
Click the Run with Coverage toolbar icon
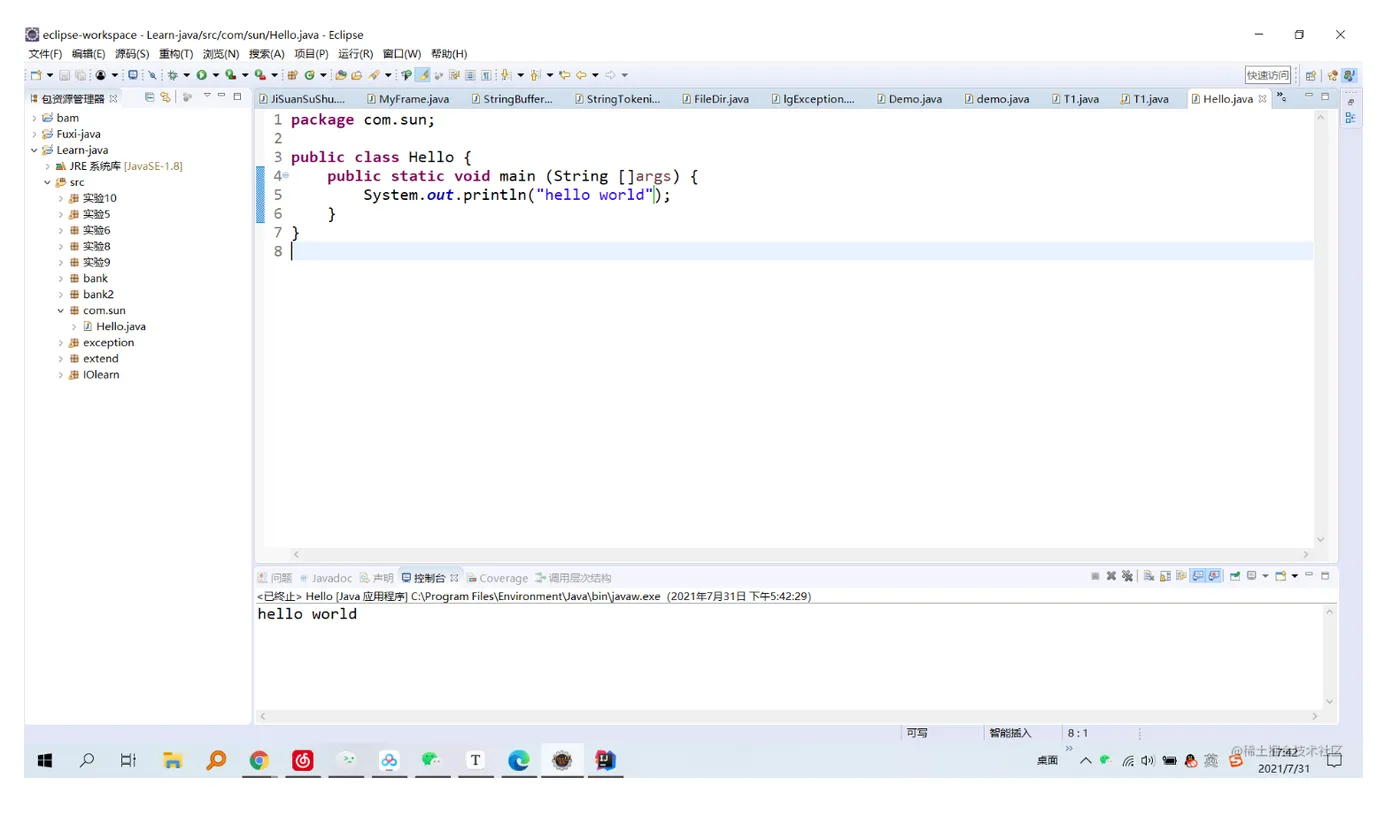point(231,75)
